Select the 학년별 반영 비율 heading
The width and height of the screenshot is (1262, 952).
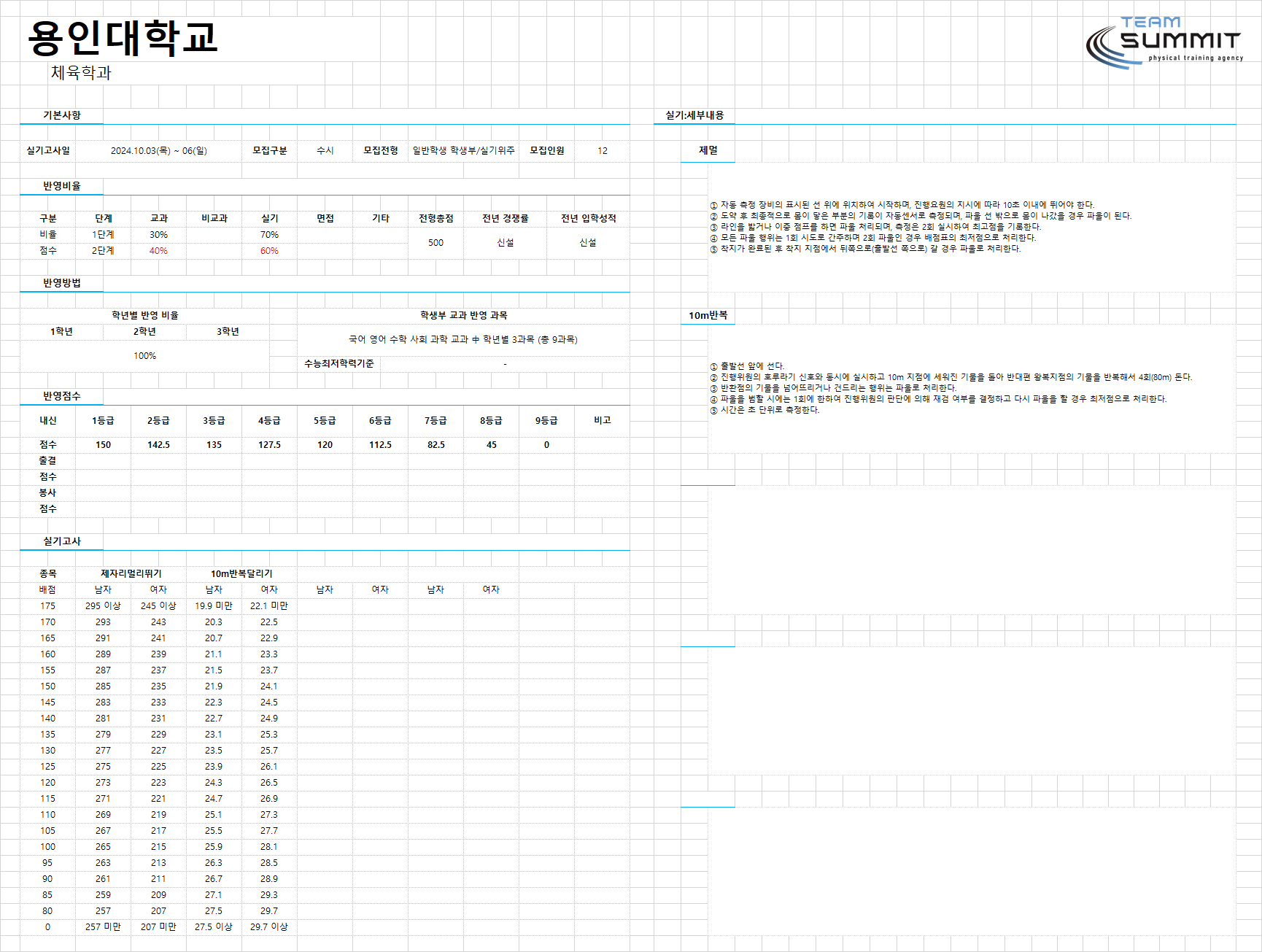click(x=145, y=315)
